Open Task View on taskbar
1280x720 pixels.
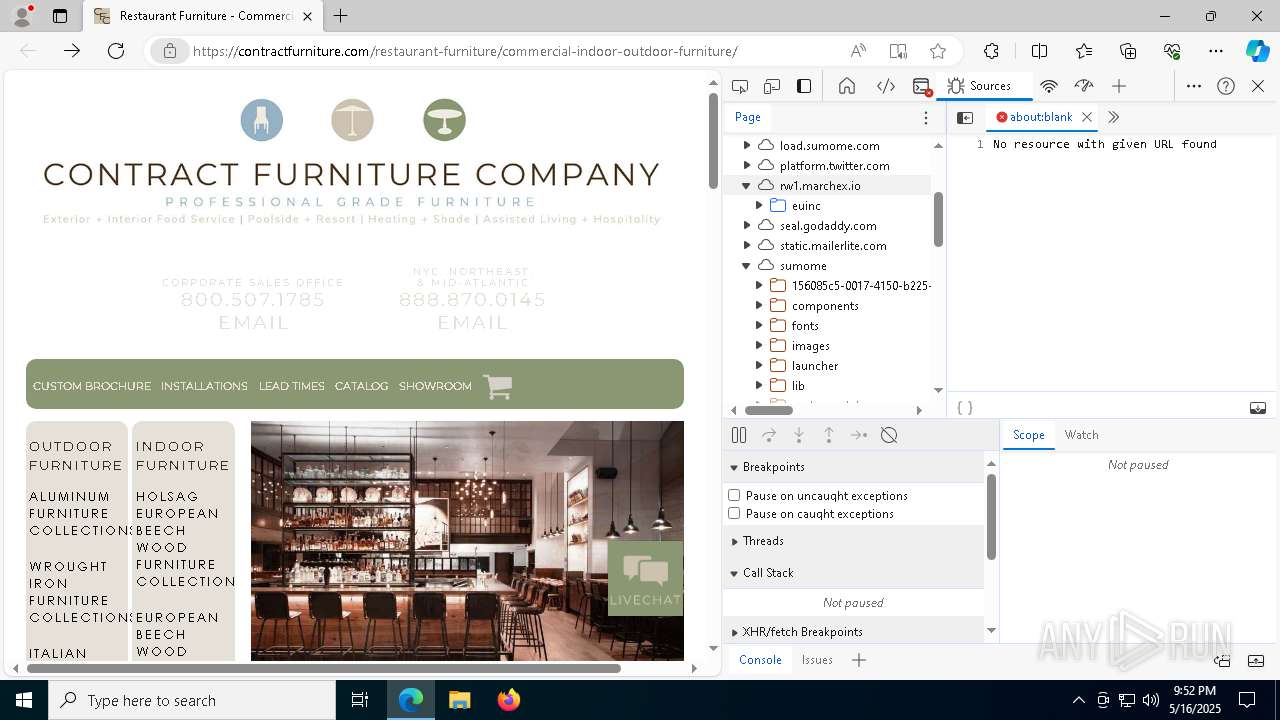coord(360,700)
